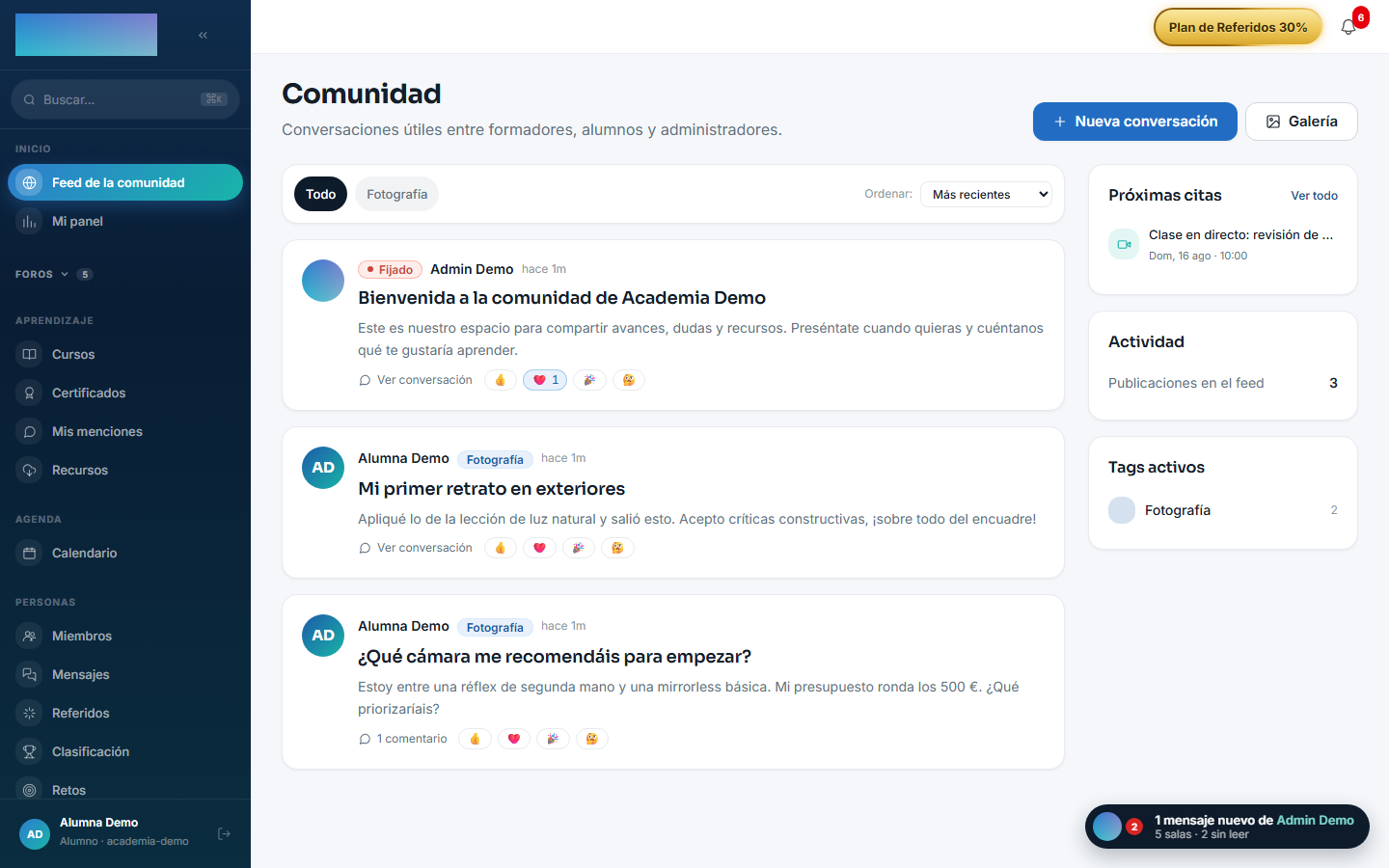
Task: Click the Buscar search field
Action: [x=125, y=99]
